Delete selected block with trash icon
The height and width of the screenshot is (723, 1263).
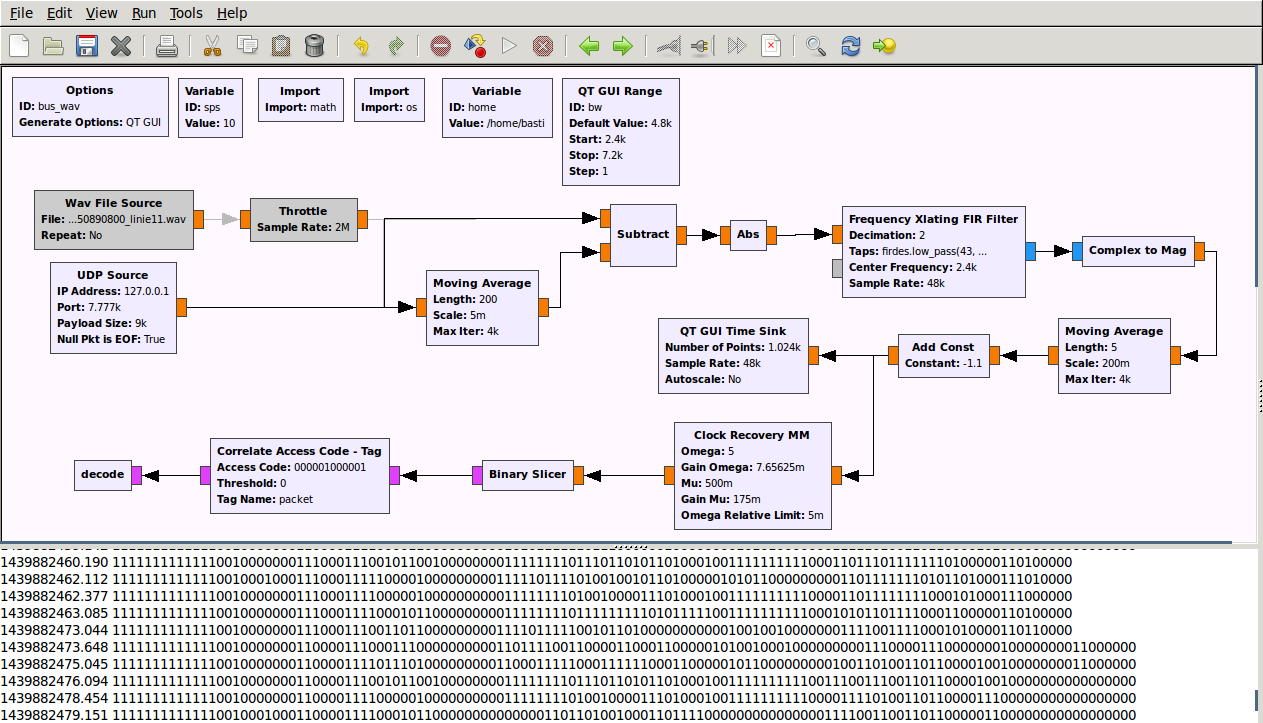click(x=314, y=46)
